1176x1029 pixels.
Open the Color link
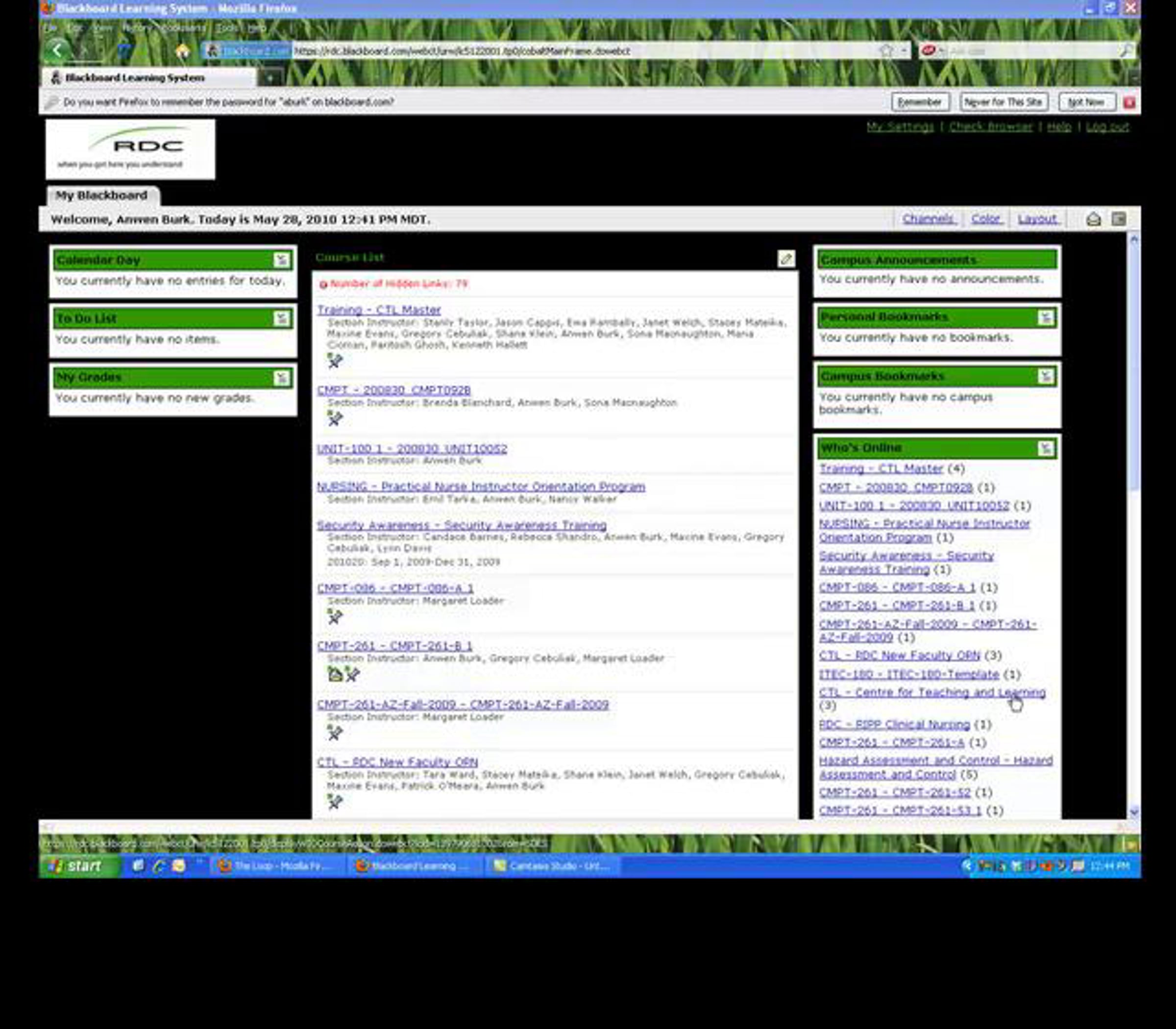point(986,219)
